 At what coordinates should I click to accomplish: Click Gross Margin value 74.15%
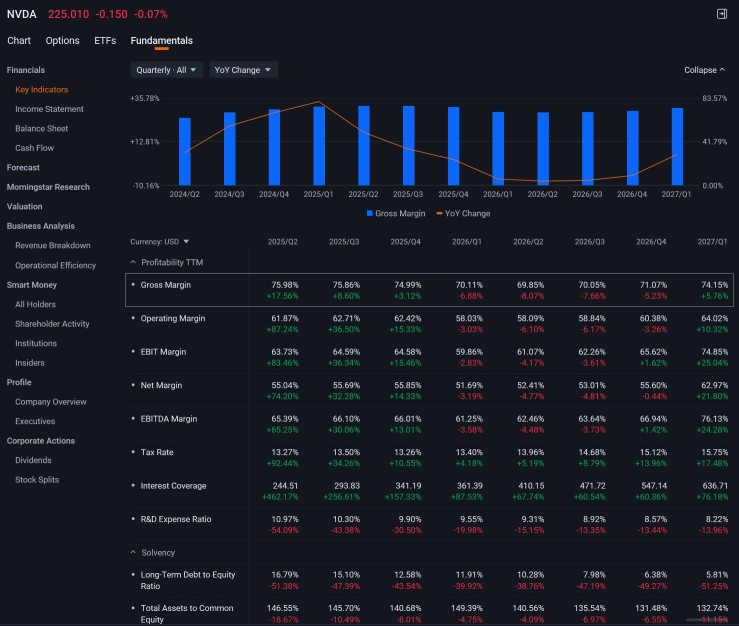[x=714, y=285]
